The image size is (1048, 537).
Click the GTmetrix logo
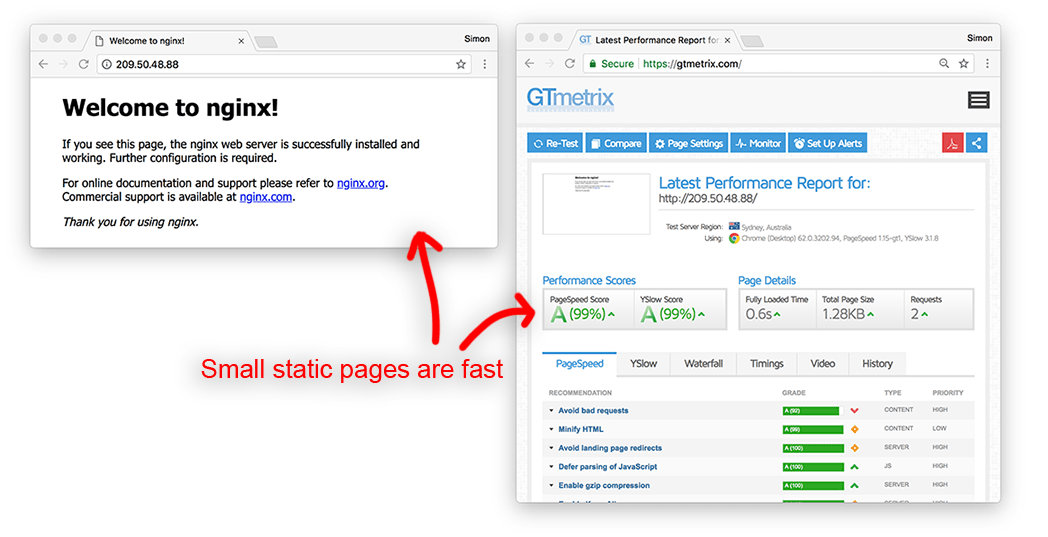[570, 99]
